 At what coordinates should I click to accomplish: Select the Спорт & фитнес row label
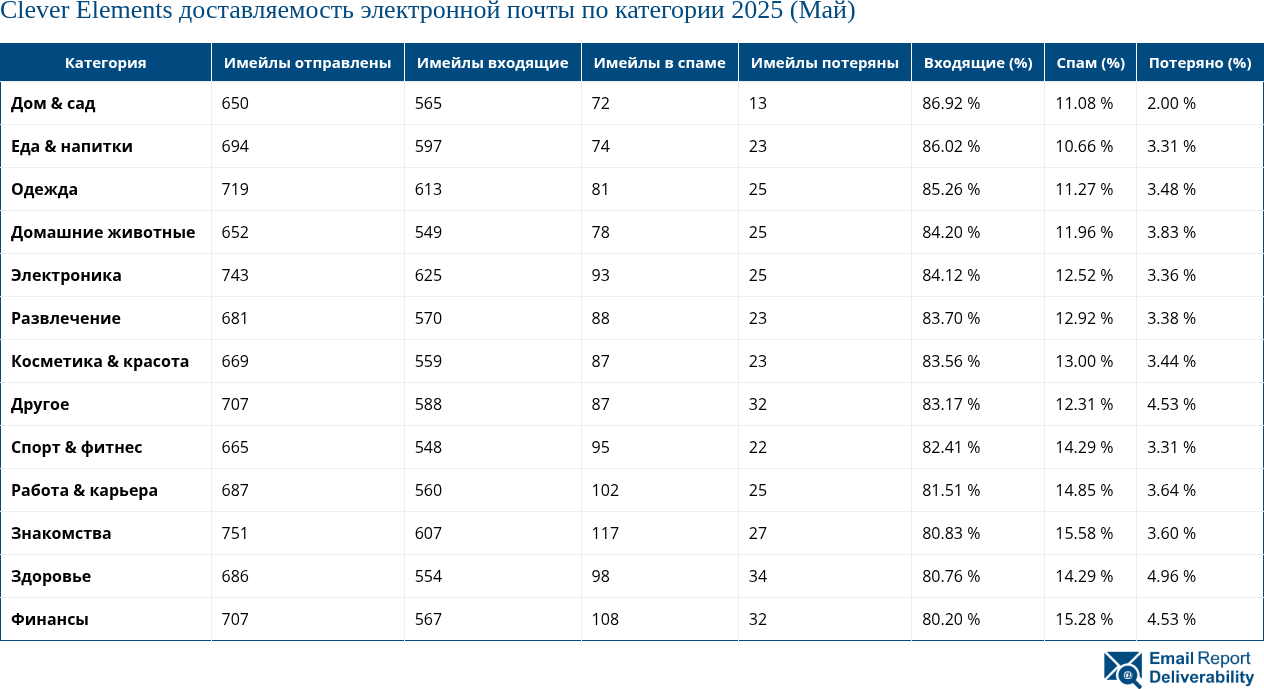pyautogui.click(x=76, y=447)
